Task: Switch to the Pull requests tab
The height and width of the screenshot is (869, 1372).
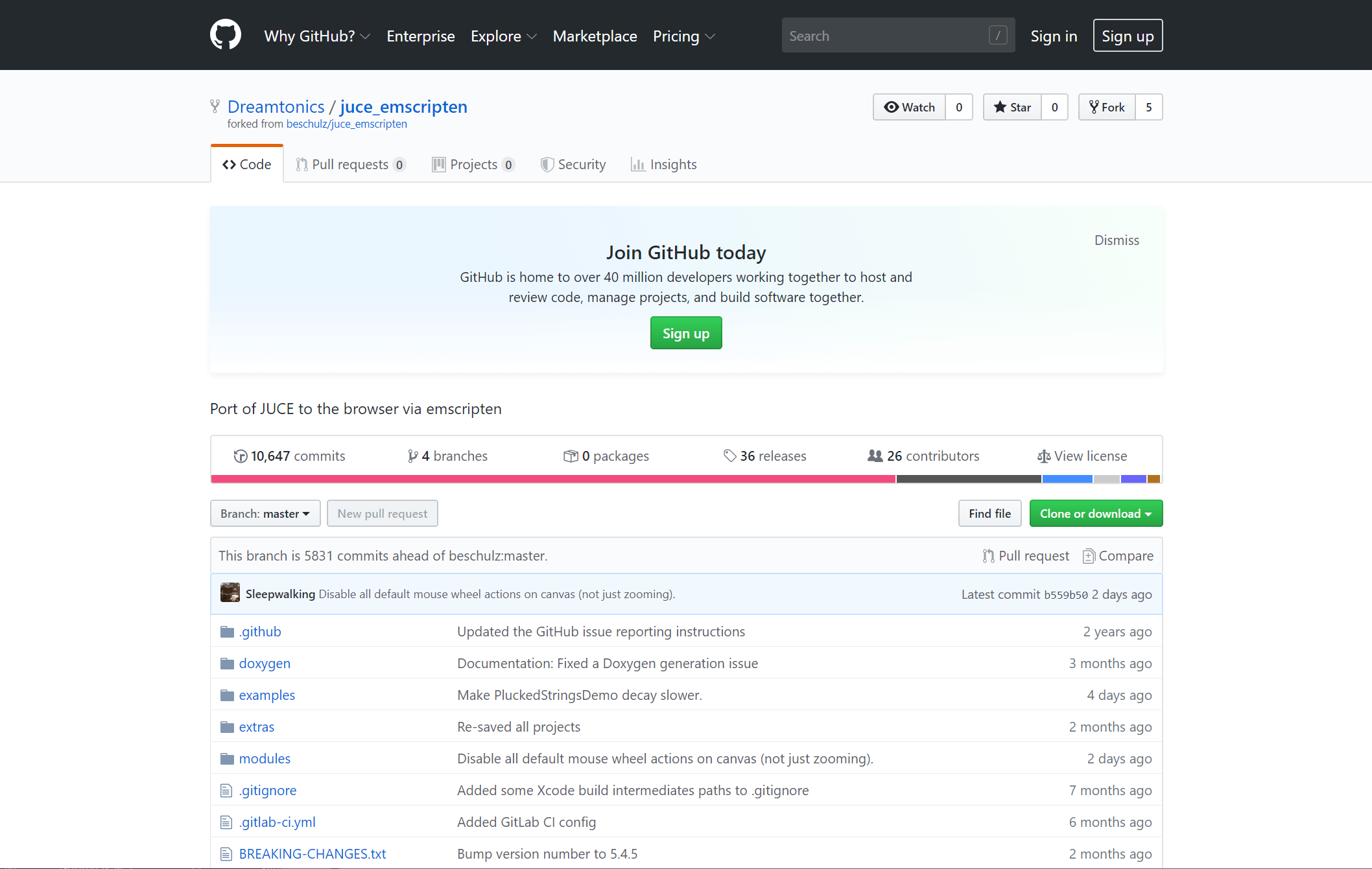Action: click(x=351, y=164)
